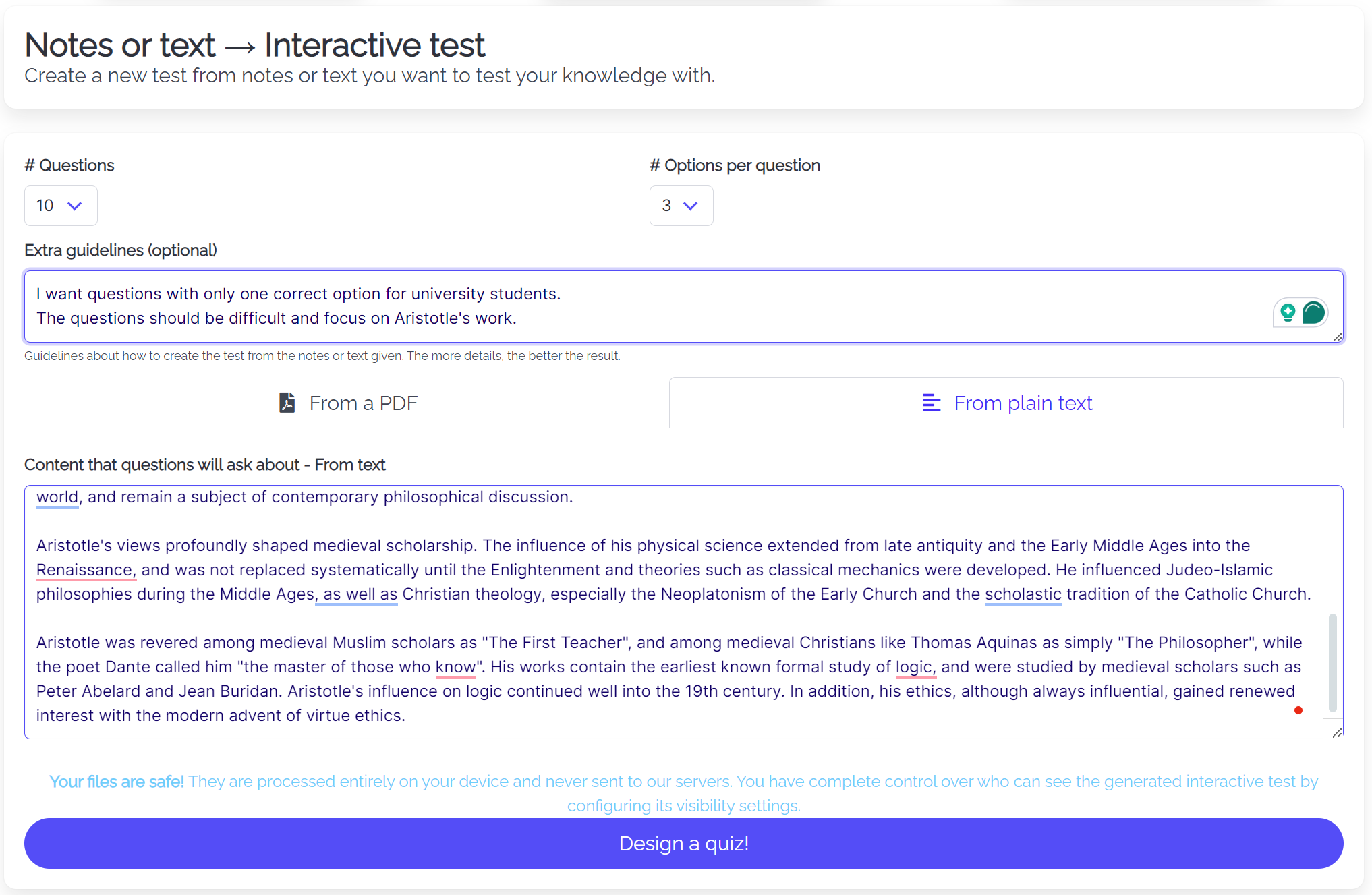Expand the options-per-question chevron arrow
Screen dimensions: 1372x895
click(691, 206)
